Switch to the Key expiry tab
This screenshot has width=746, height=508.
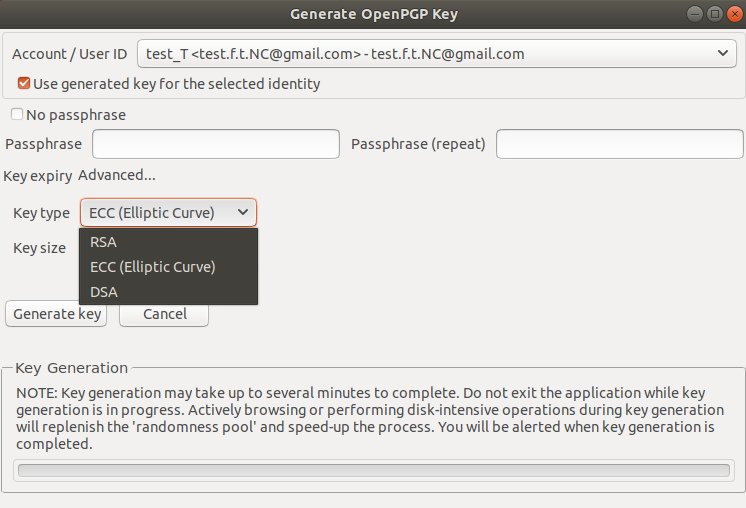[x=38, y=176]
